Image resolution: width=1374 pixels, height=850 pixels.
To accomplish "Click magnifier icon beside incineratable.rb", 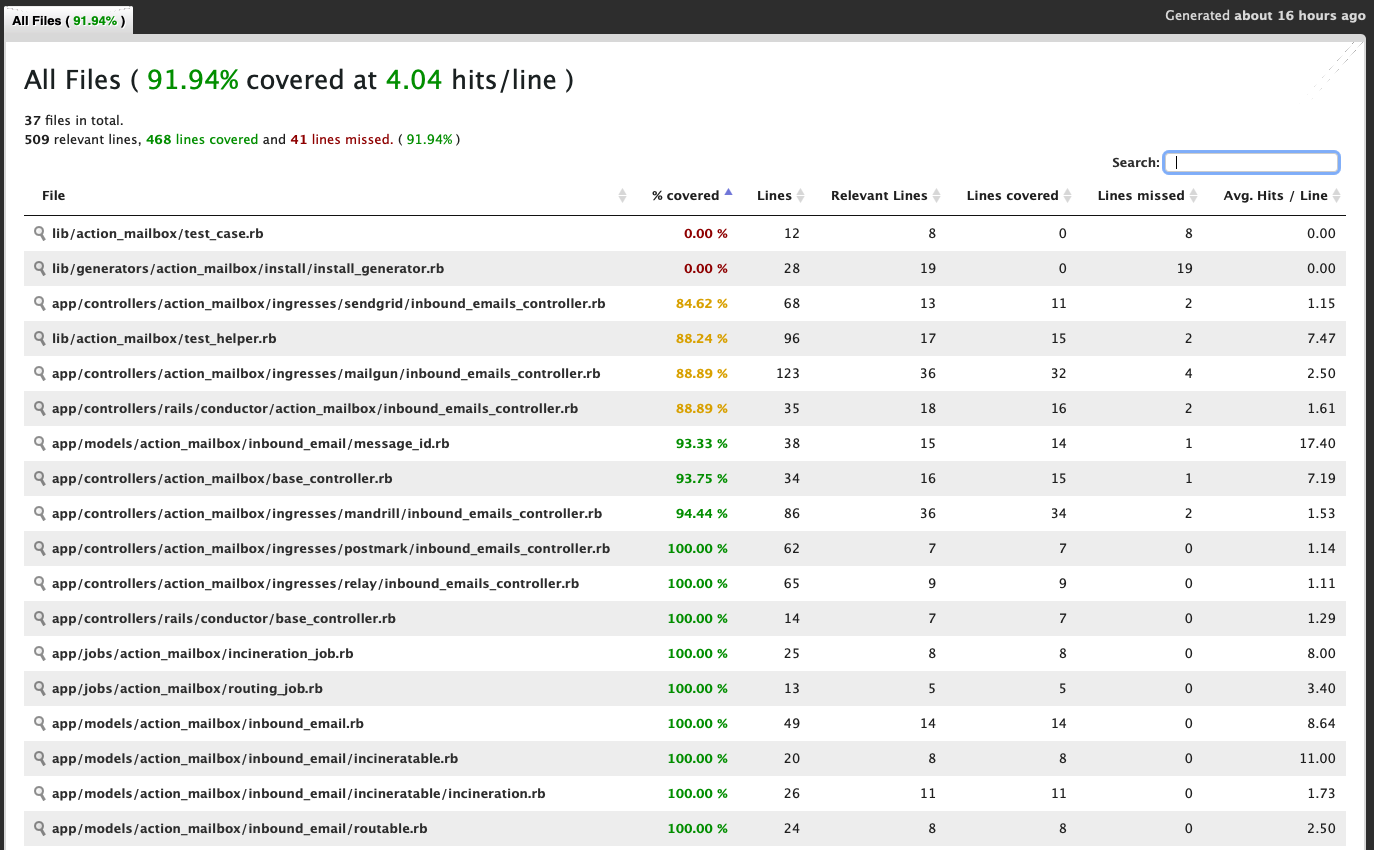I will 40,758.
